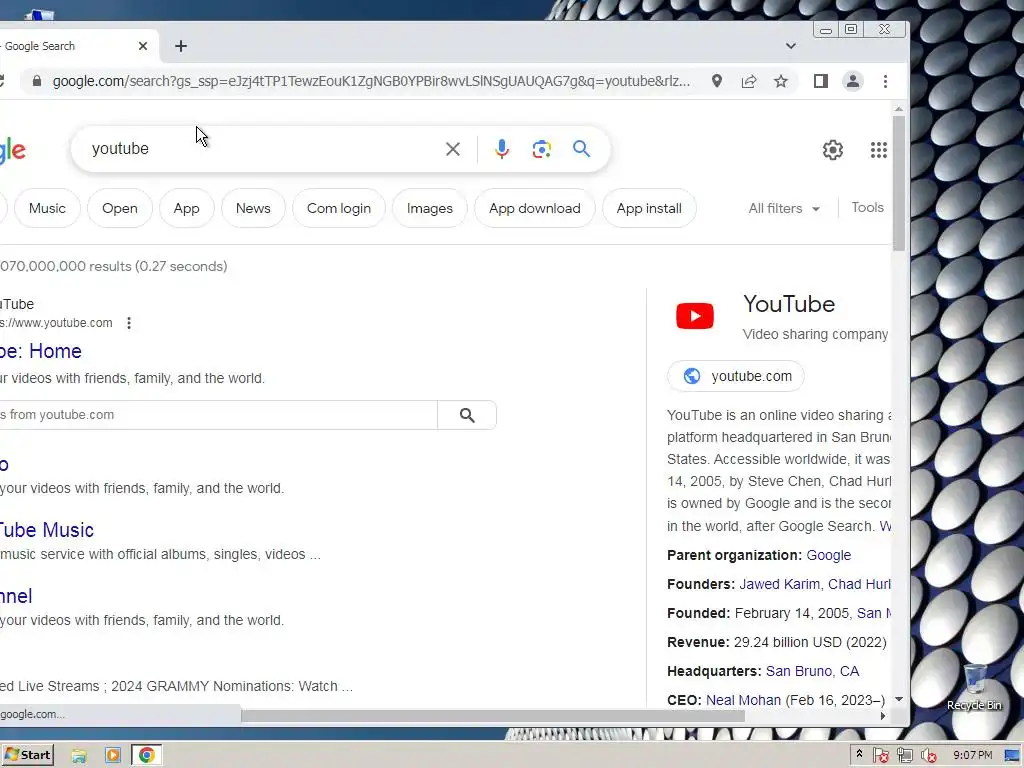The image size is (1024, 768).
Task: Open the Jawed Karim founder link
Action: point(780,584)
